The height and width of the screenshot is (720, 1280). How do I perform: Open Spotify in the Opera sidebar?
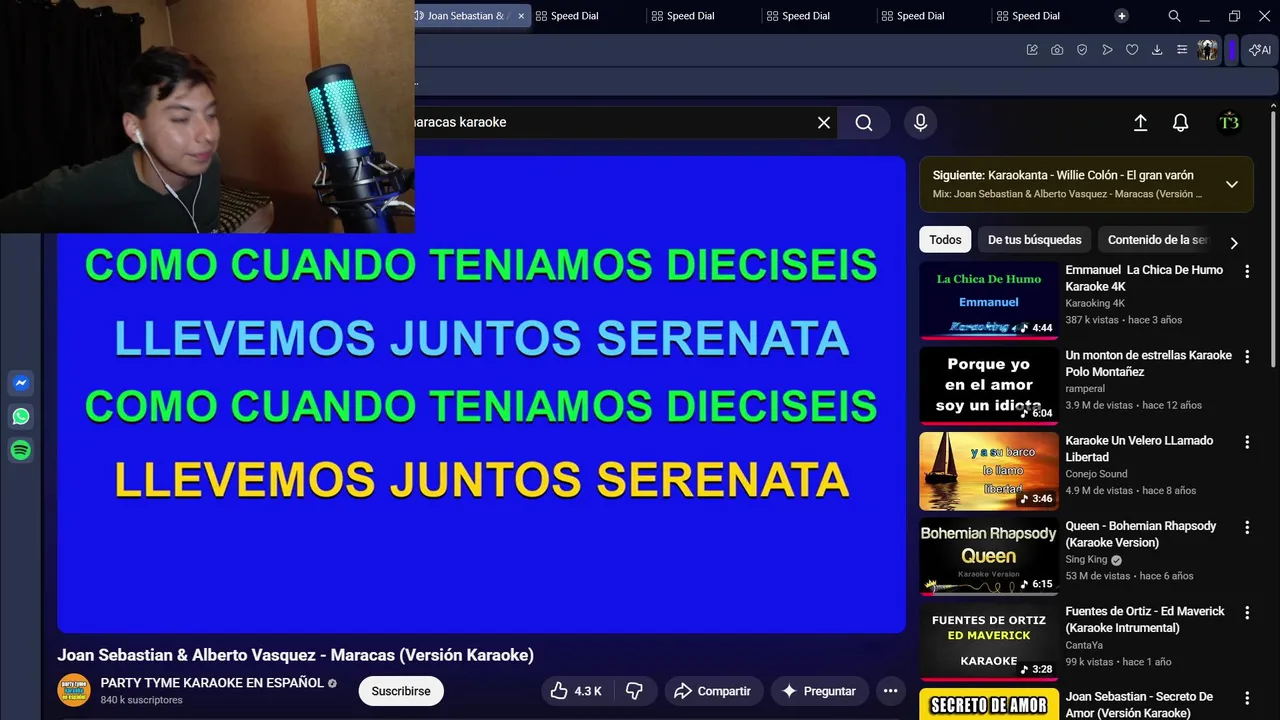pyautogui.click(x=21, y=451)
